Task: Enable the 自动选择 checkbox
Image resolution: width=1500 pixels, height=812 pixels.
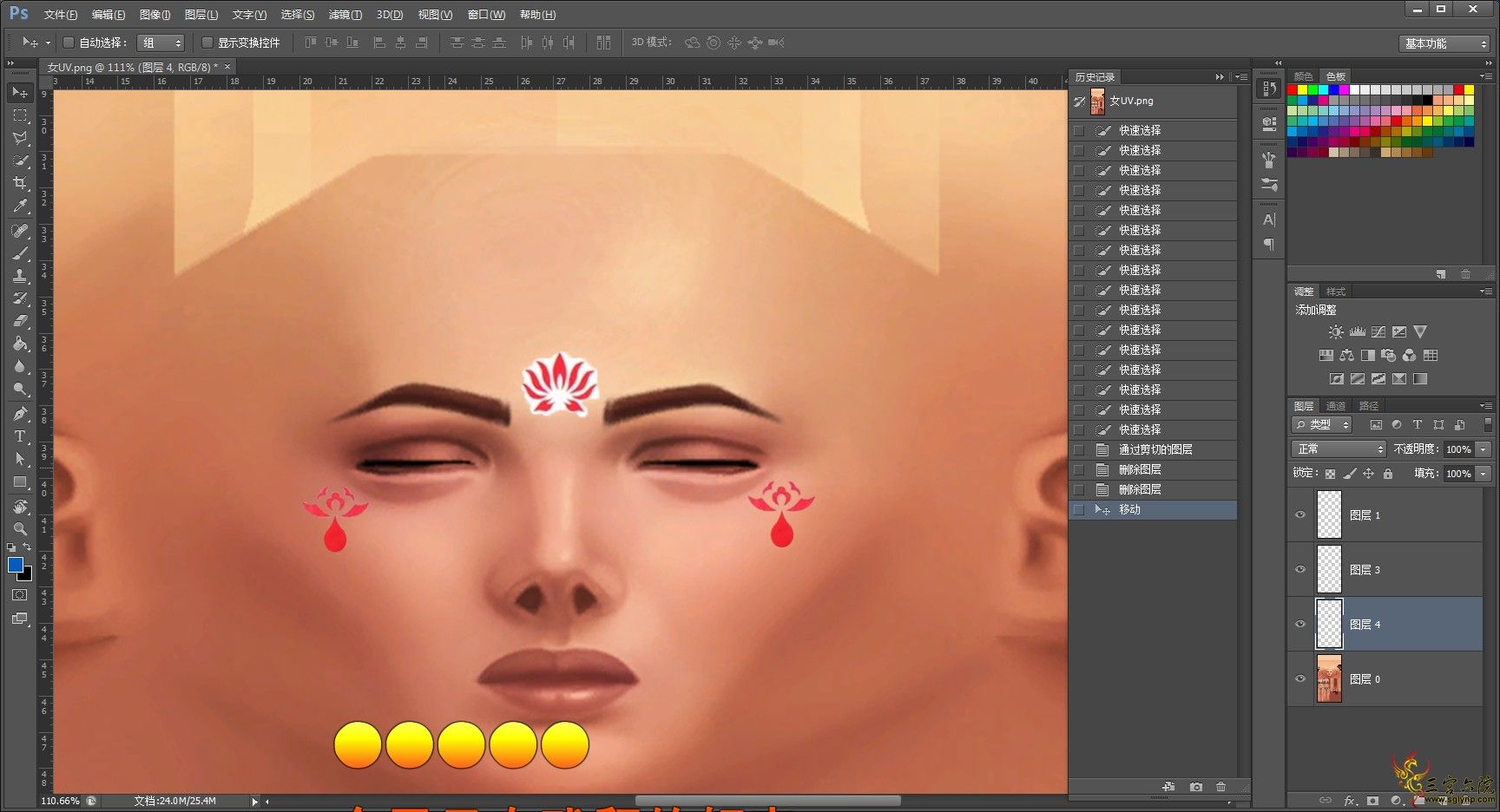Action: point(69,43)
